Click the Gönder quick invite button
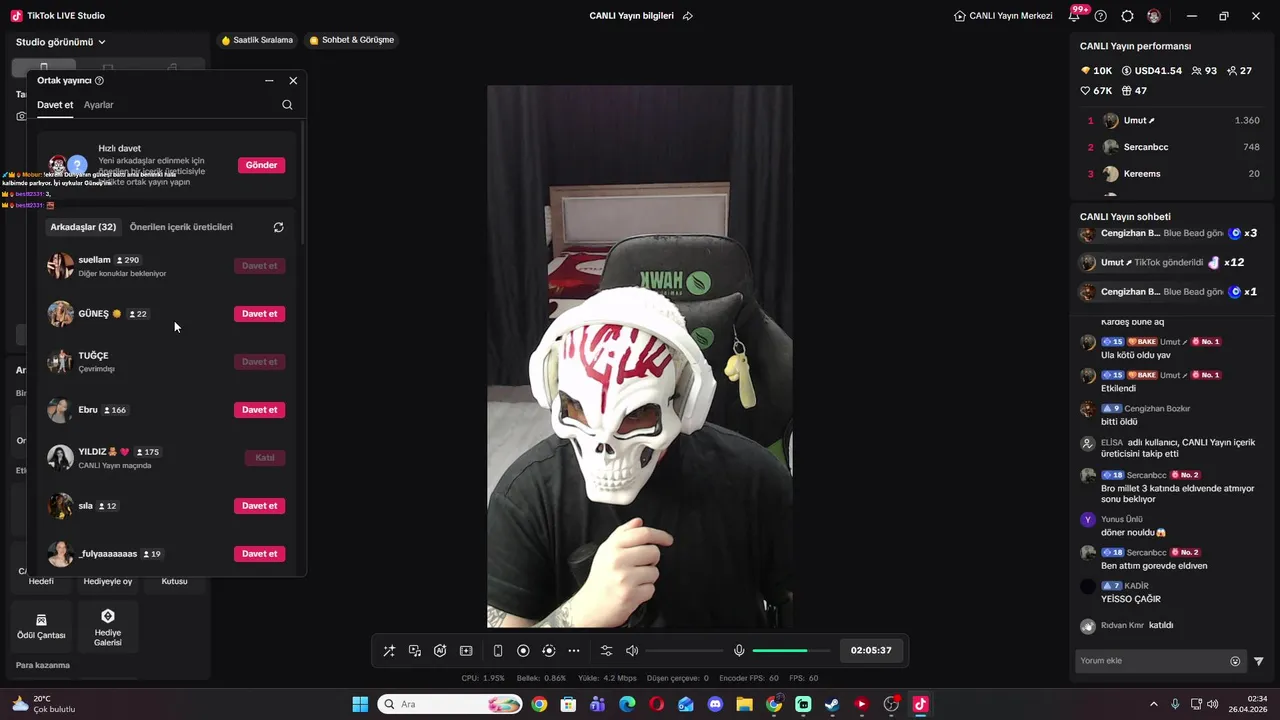The width and height of the screenshot is (1280, 720). (261, 165)
